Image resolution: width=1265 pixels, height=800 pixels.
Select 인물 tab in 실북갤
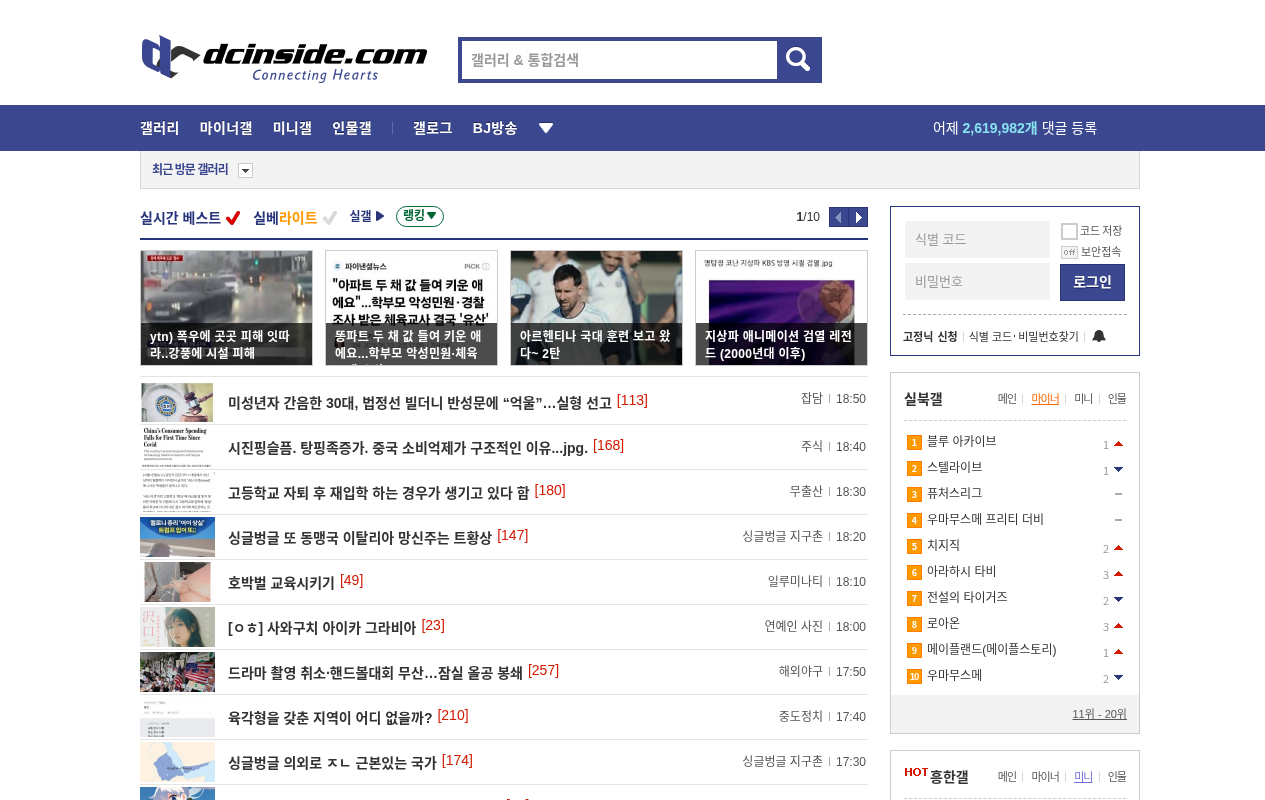point(1116,398)
